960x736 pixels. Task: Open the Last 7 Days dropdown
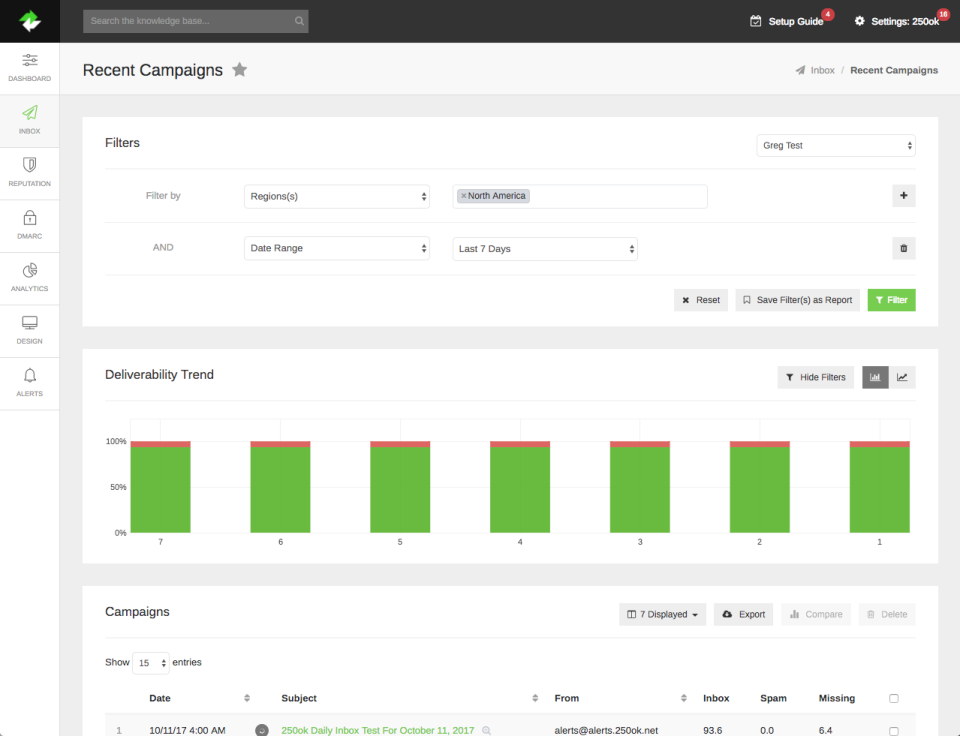pos(545,249)
